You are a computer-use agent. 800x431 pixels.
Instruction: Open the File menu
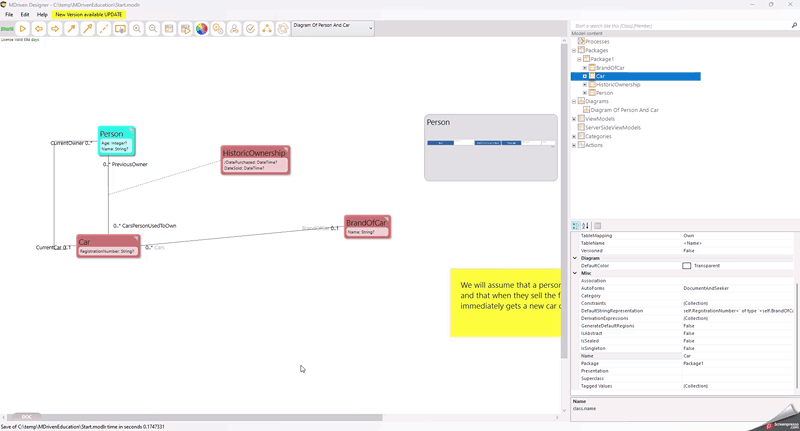9,15
